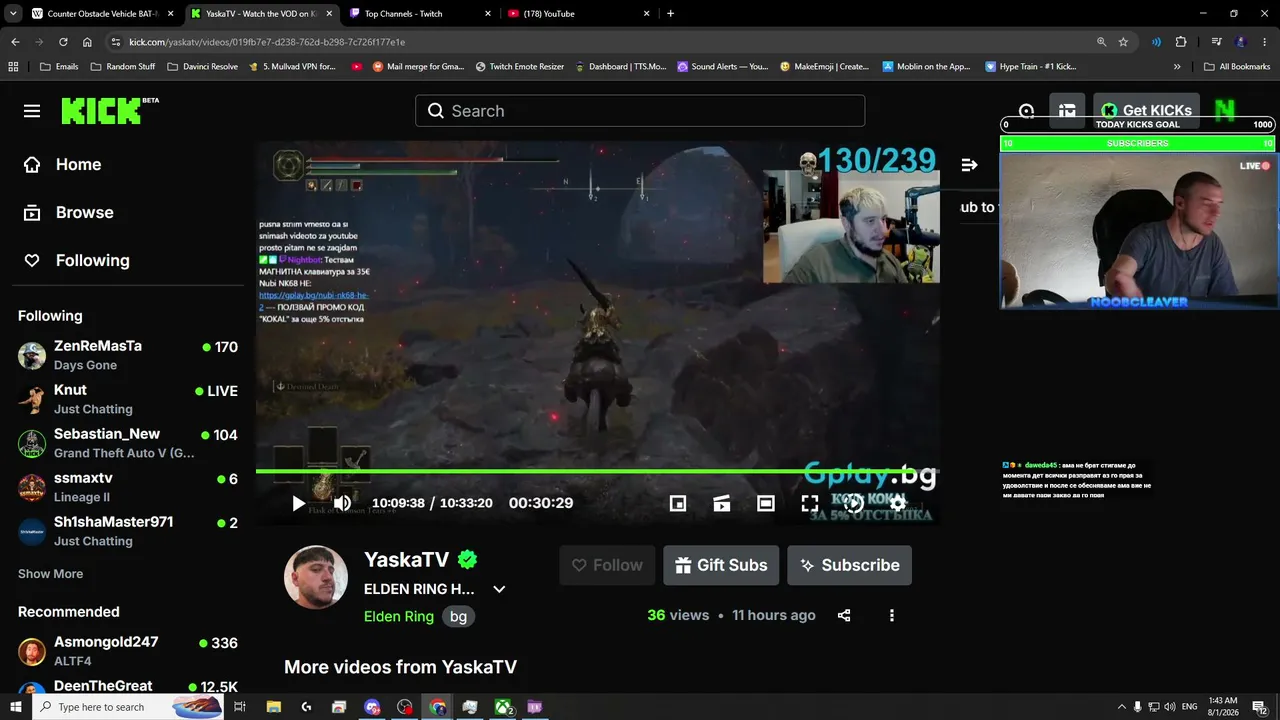Click the bg language tag
Screen dimensions: 1280x720
(458, 617)
